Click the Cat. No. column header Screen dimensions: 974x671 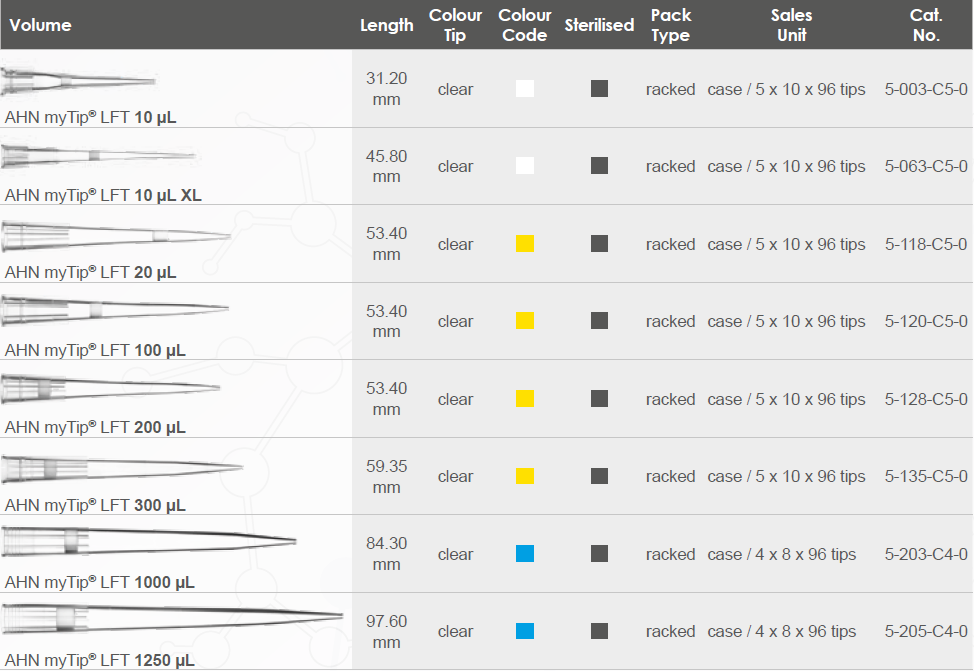[926, 25]
